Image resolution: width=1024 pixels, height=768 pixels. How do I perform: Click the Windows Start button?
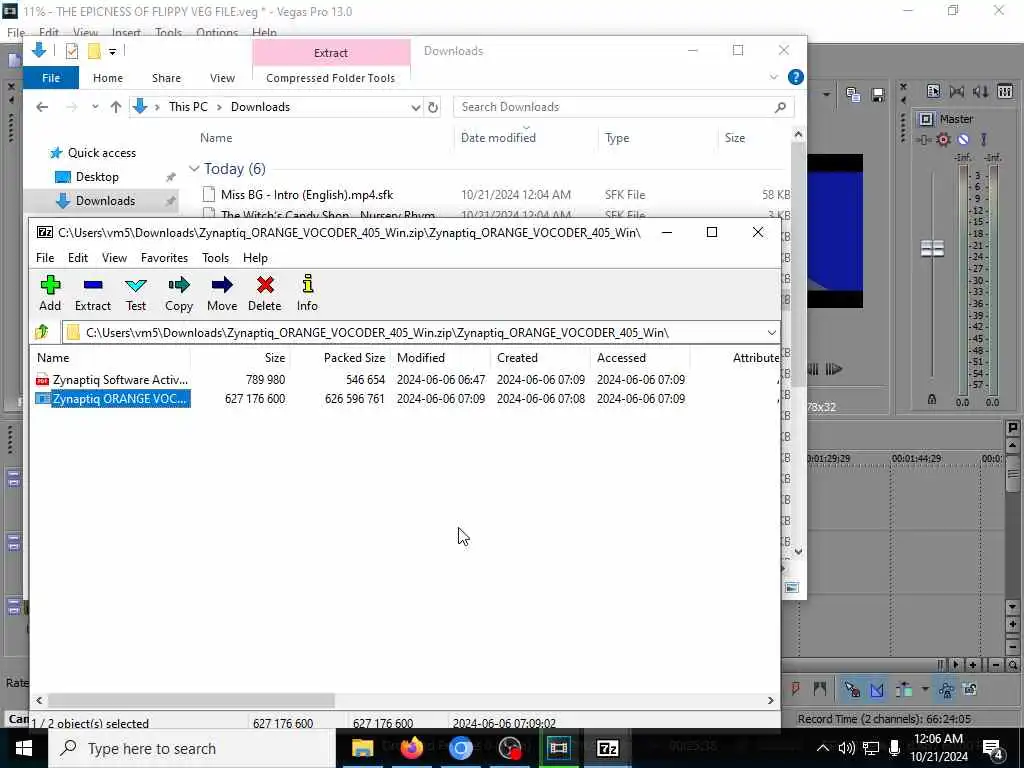(x=24, y=748)
